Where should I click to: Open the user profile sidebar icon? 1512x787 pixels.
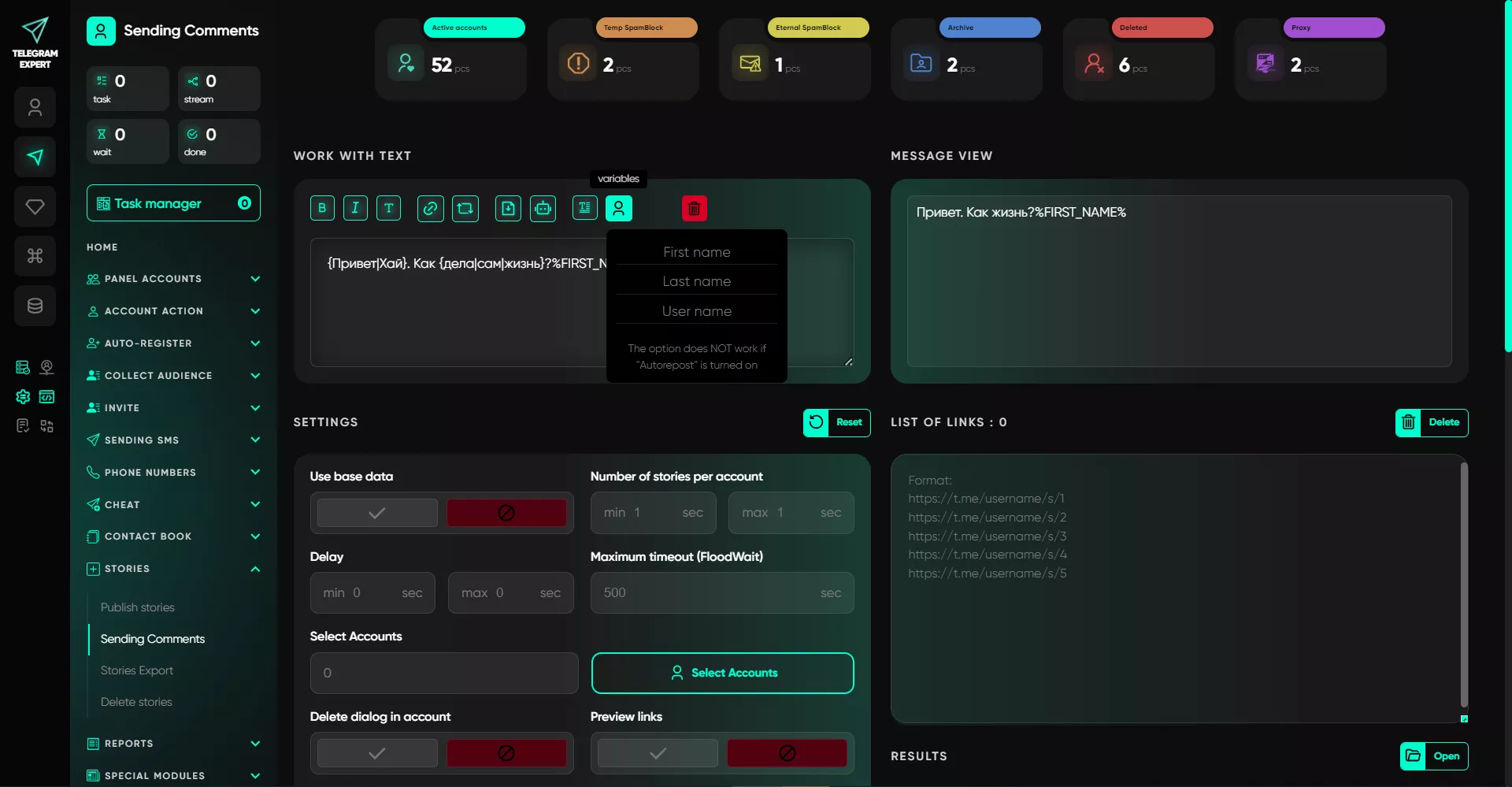pyautogui.click(x=35, y=107)
